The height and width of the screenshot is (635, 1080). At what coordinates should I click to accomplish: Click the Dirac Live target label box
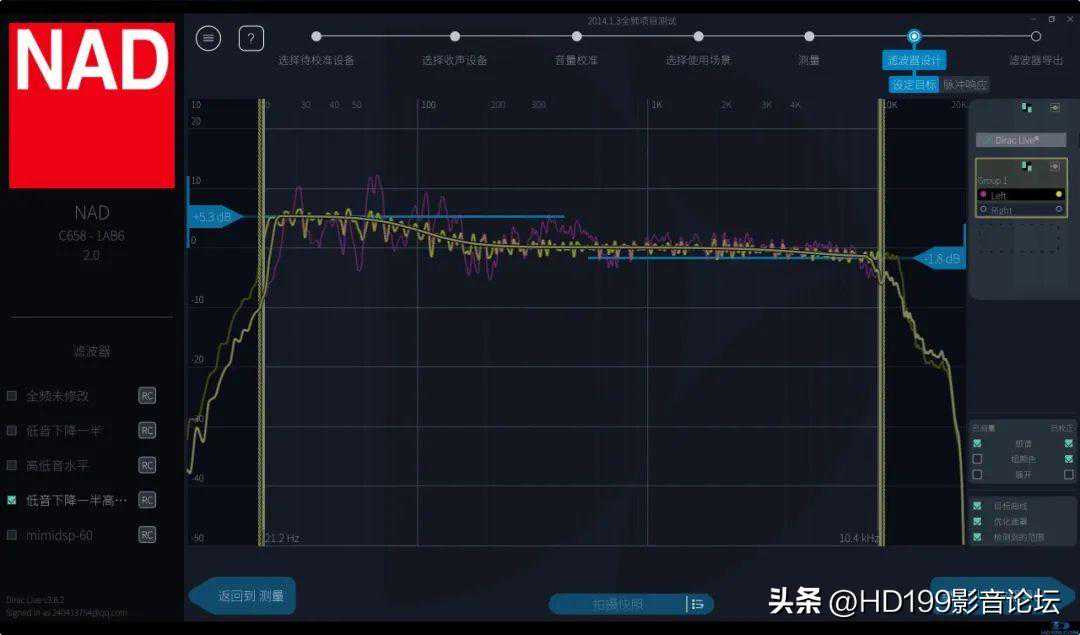tap(1021, 140)
